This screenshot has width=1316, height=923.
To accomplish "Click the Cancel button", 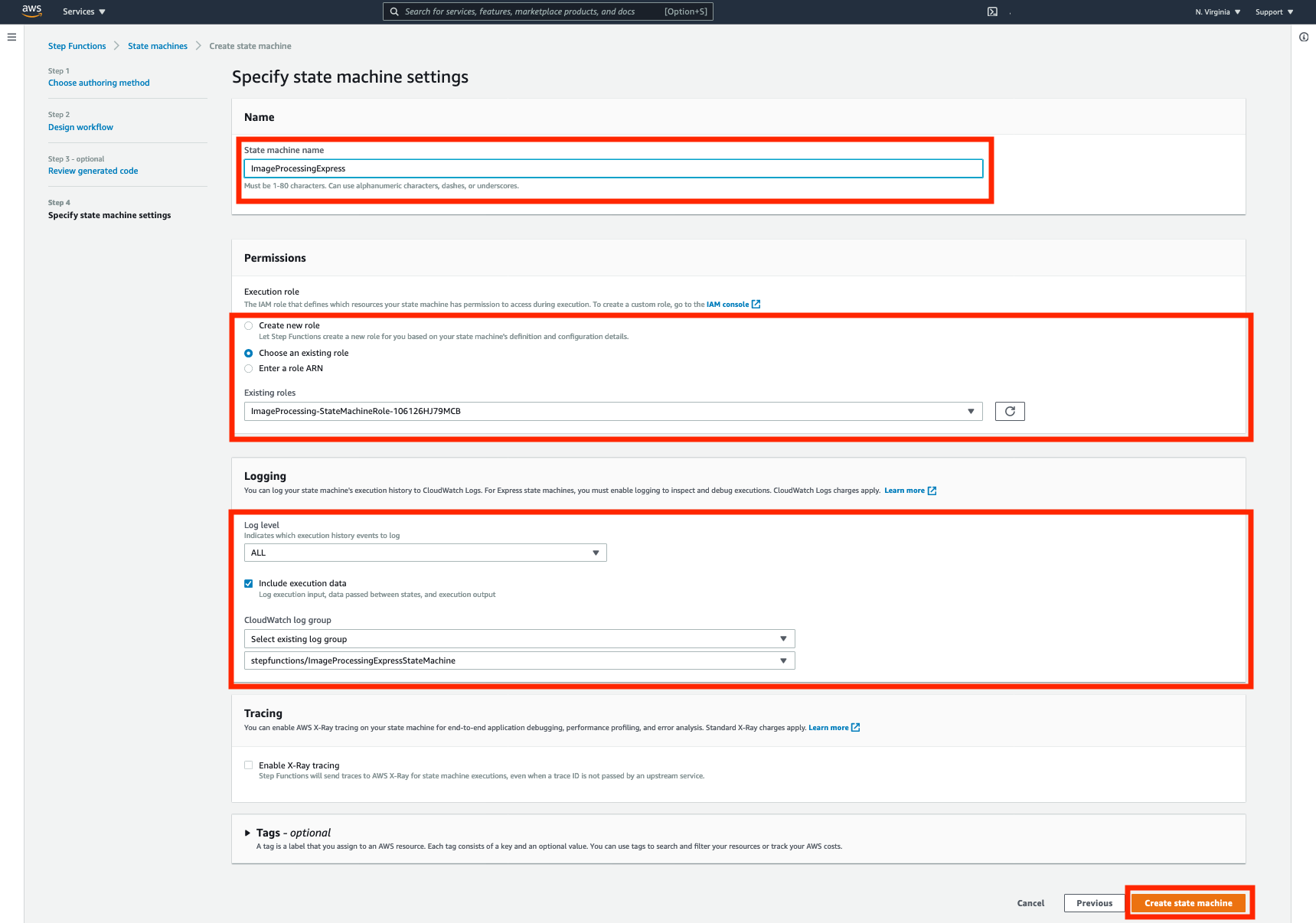I will pos(1030,903).
